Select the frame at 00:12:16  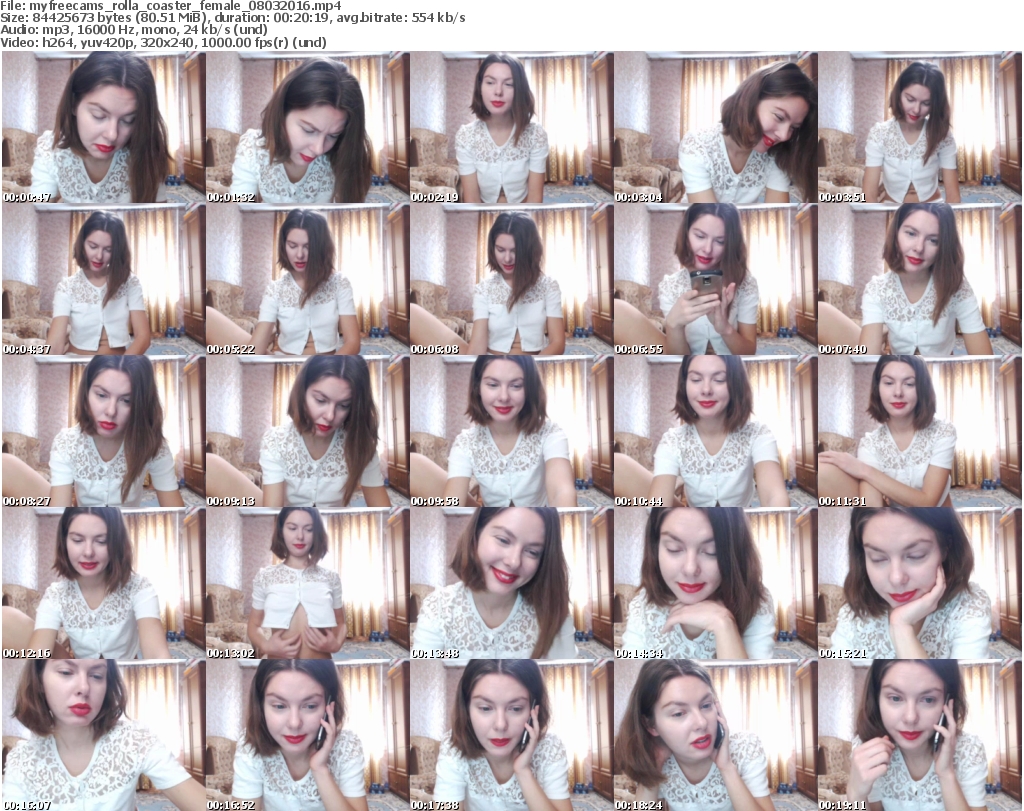tap(103, 584)
